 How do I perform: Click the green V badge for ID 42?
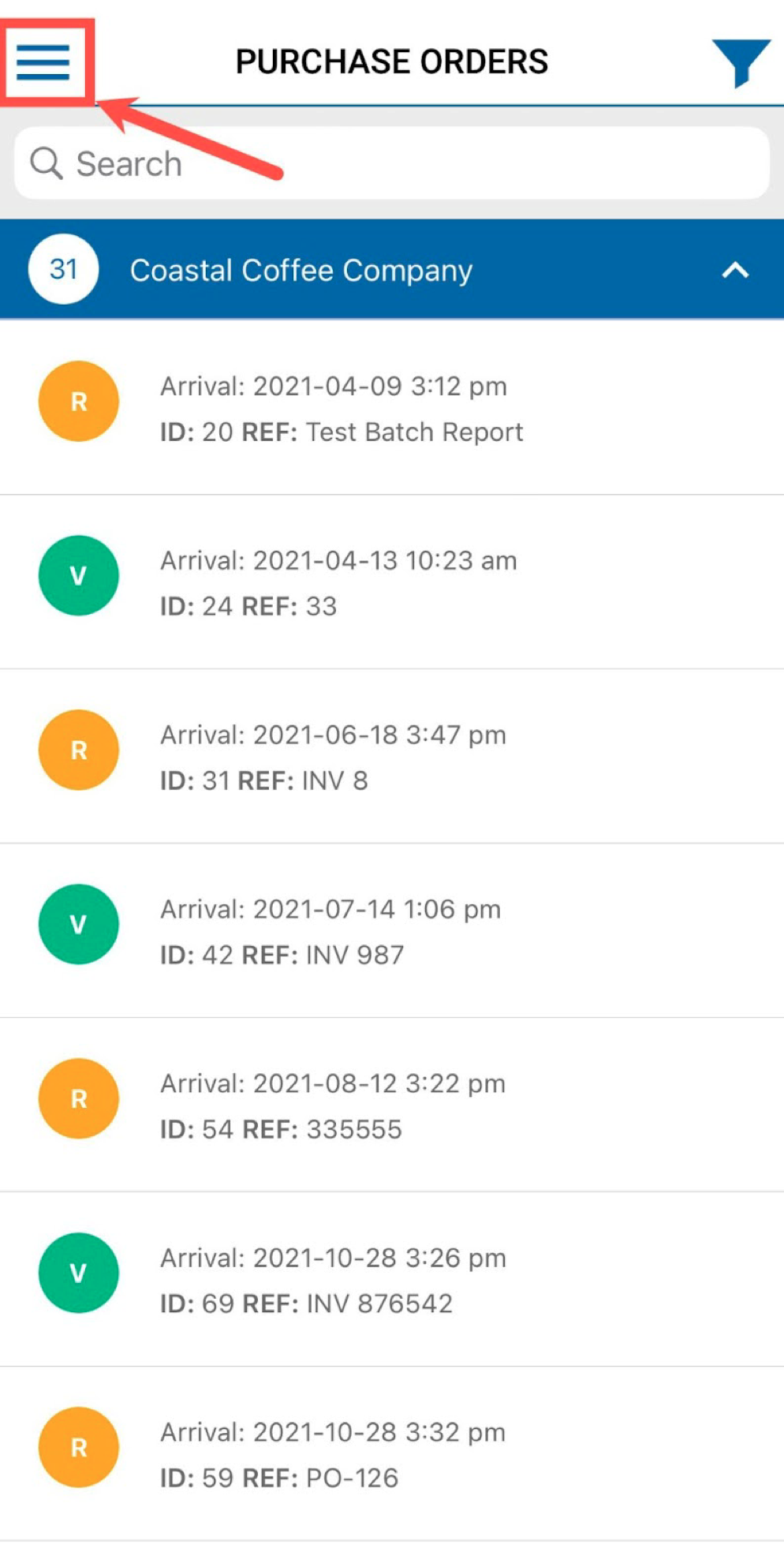(79, 925)
